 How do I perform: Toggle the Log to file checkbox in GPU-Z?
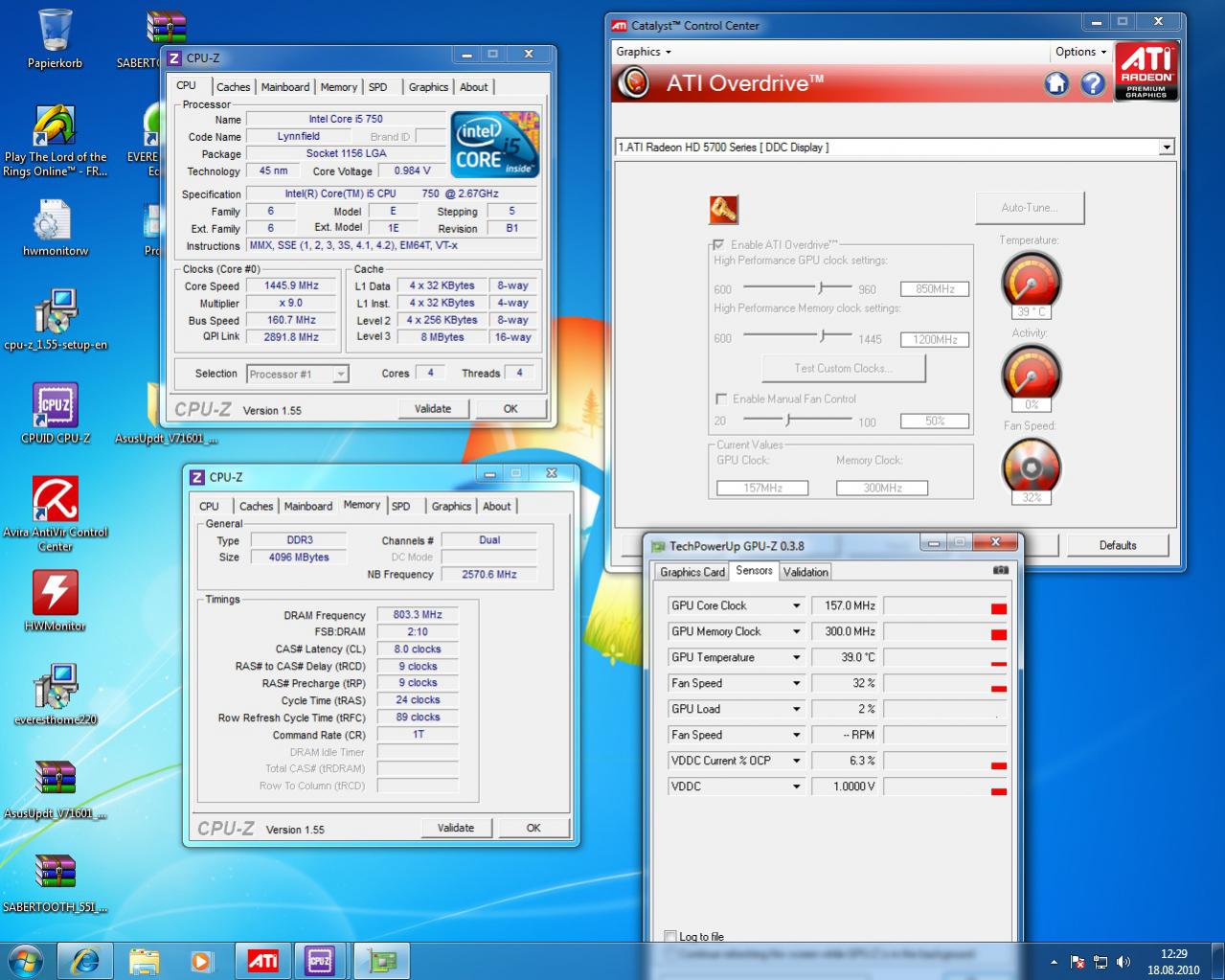pos(670,936)
